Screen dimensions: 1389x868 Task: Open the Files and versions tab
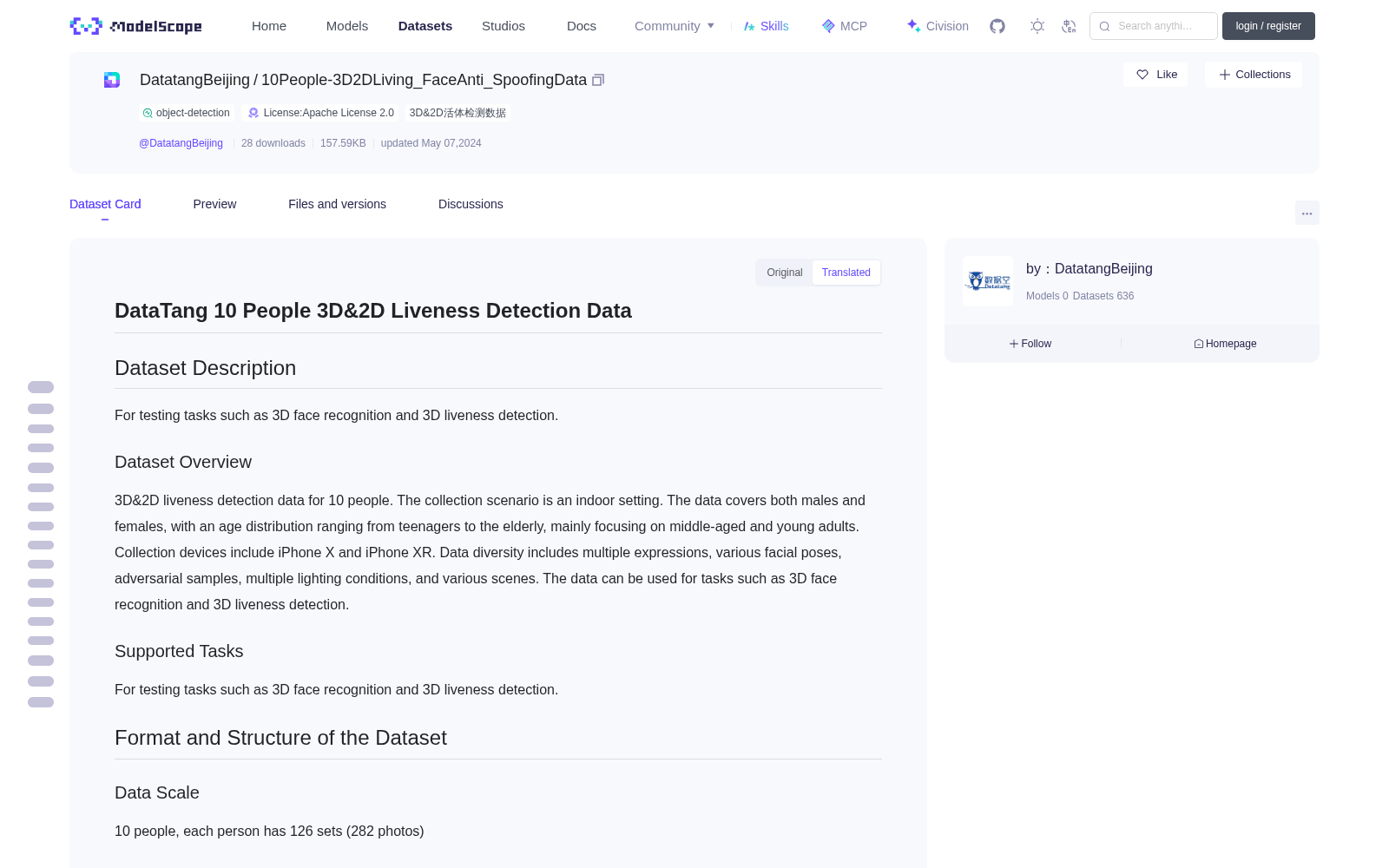[x=337, y=204]
